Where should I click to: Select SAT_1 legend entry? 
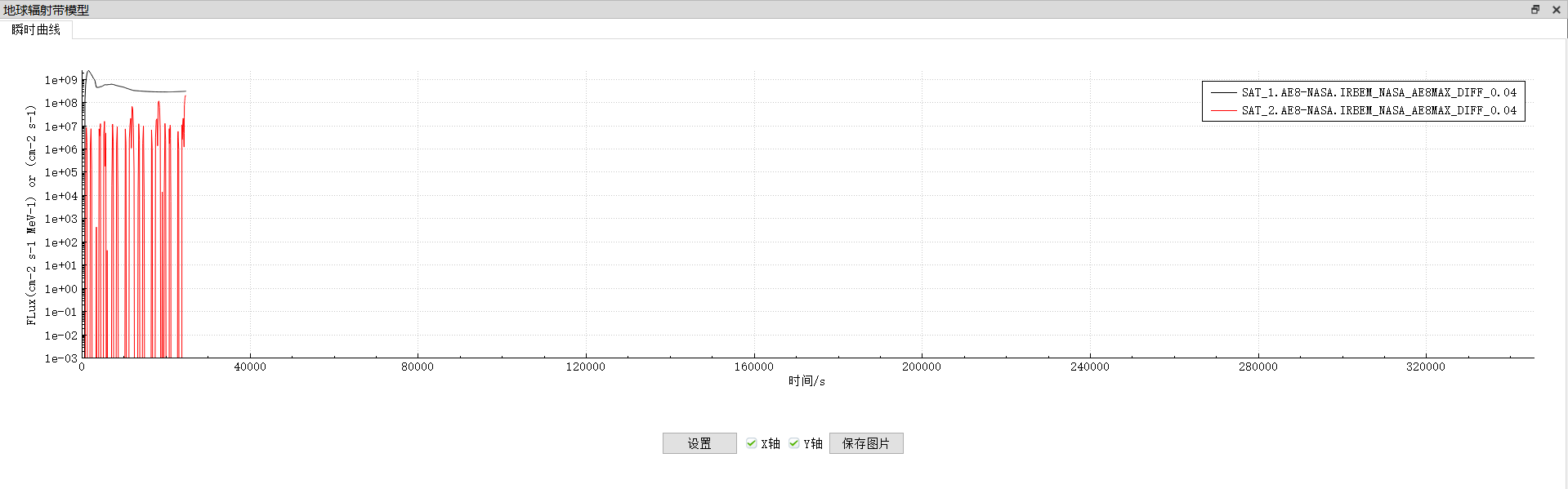(1363, 92)
